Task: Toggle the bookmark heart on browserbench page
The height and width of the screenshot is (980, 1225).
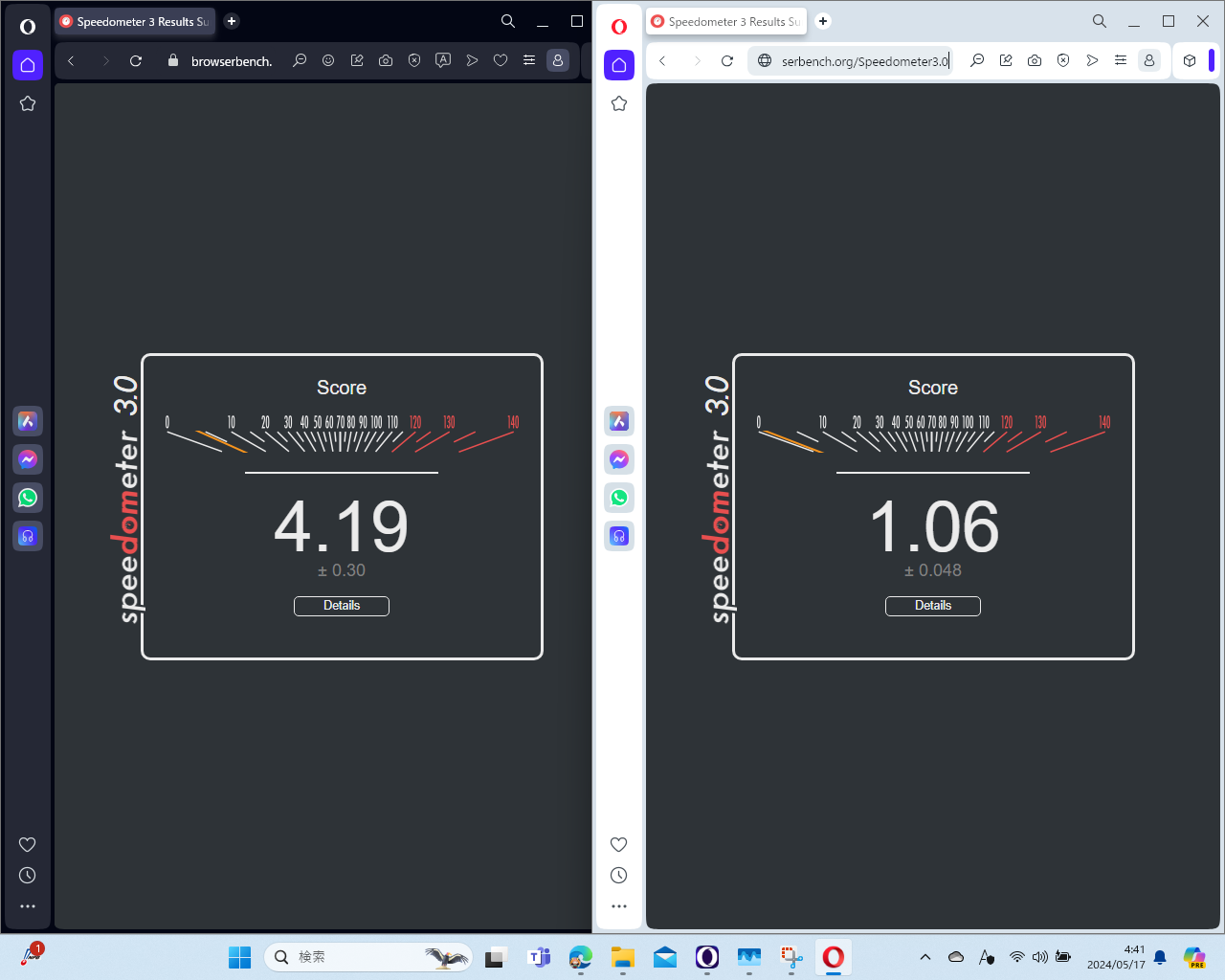Action: pos(501,60)
